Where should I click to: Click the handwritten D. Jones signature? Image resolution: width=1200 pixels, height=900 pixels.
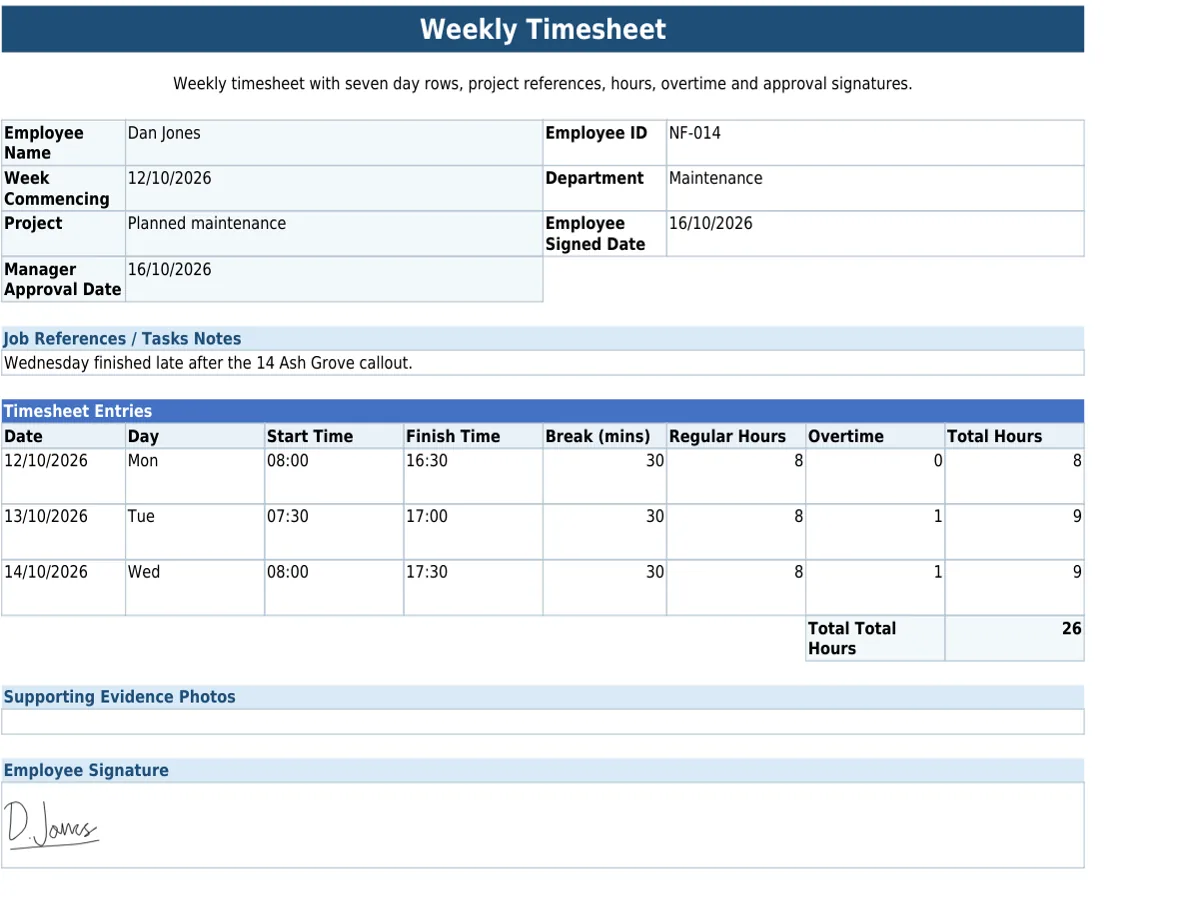click(52, 825)
